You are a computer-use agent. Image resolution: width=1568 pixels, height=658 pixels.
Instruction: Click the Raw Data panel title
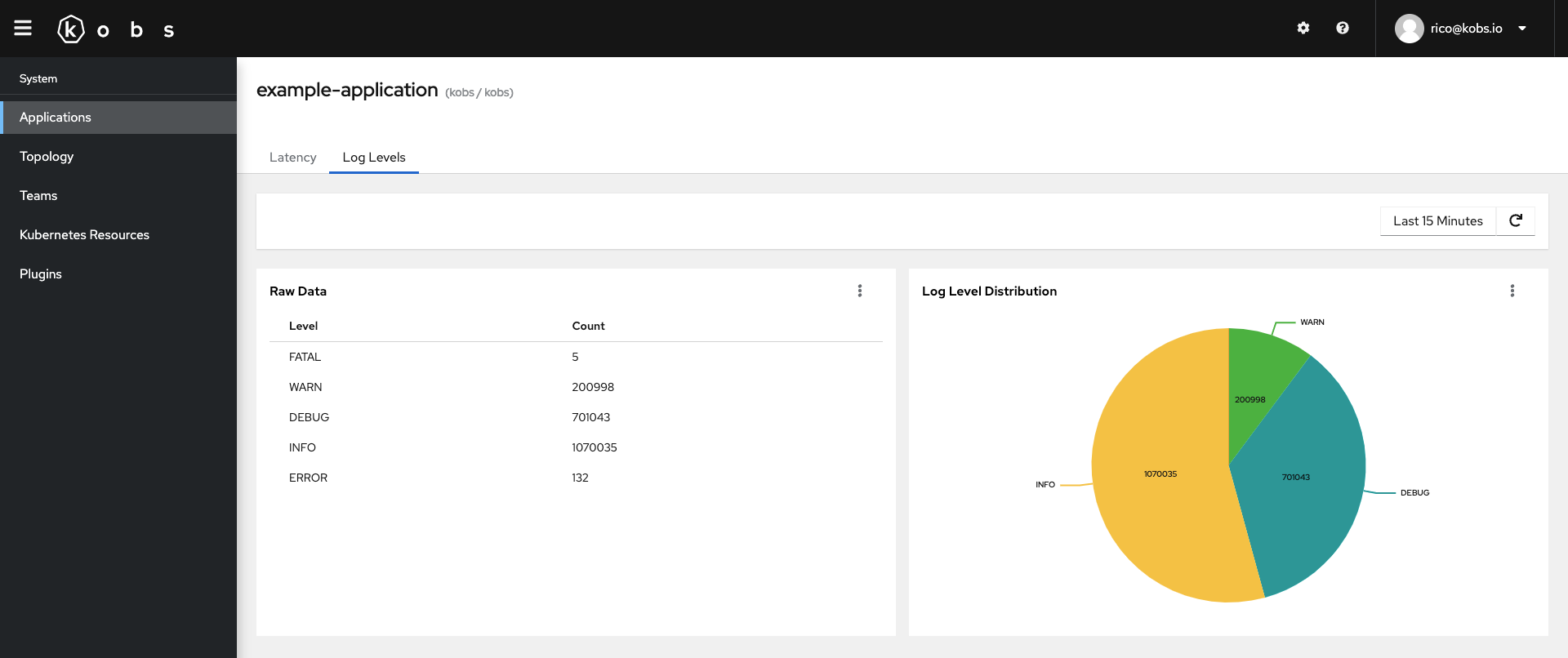tap(298, 291)
